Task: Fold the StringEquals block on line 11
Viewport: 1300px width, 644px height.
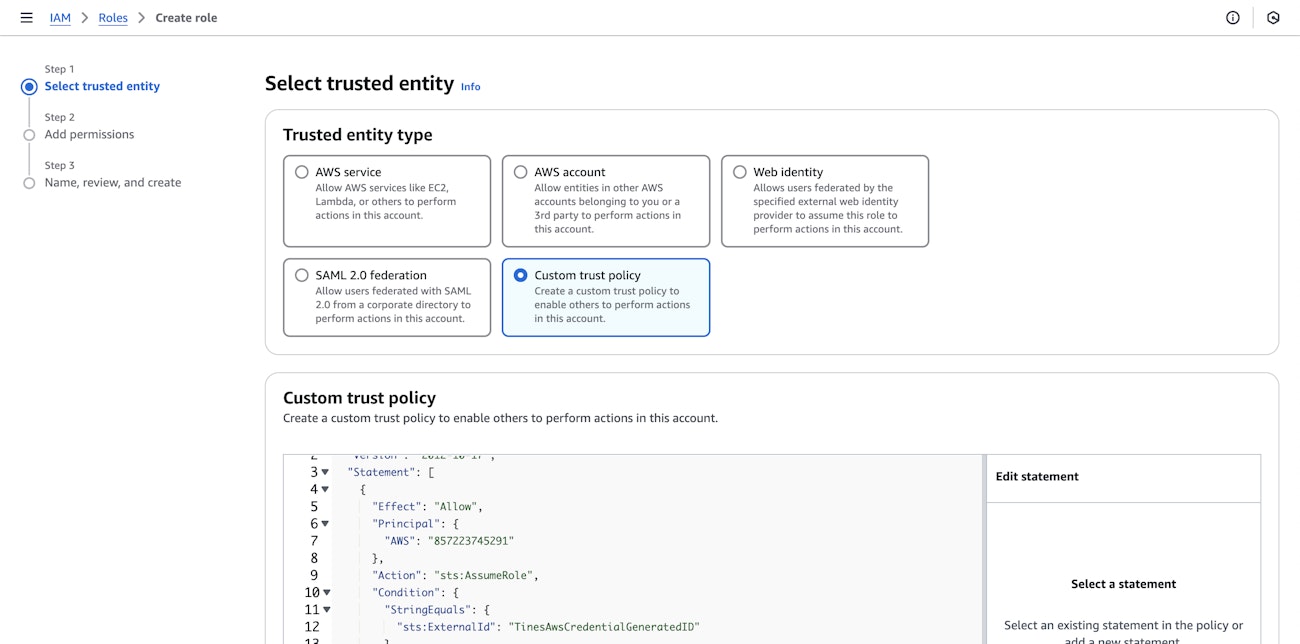Action: point(325,610)
